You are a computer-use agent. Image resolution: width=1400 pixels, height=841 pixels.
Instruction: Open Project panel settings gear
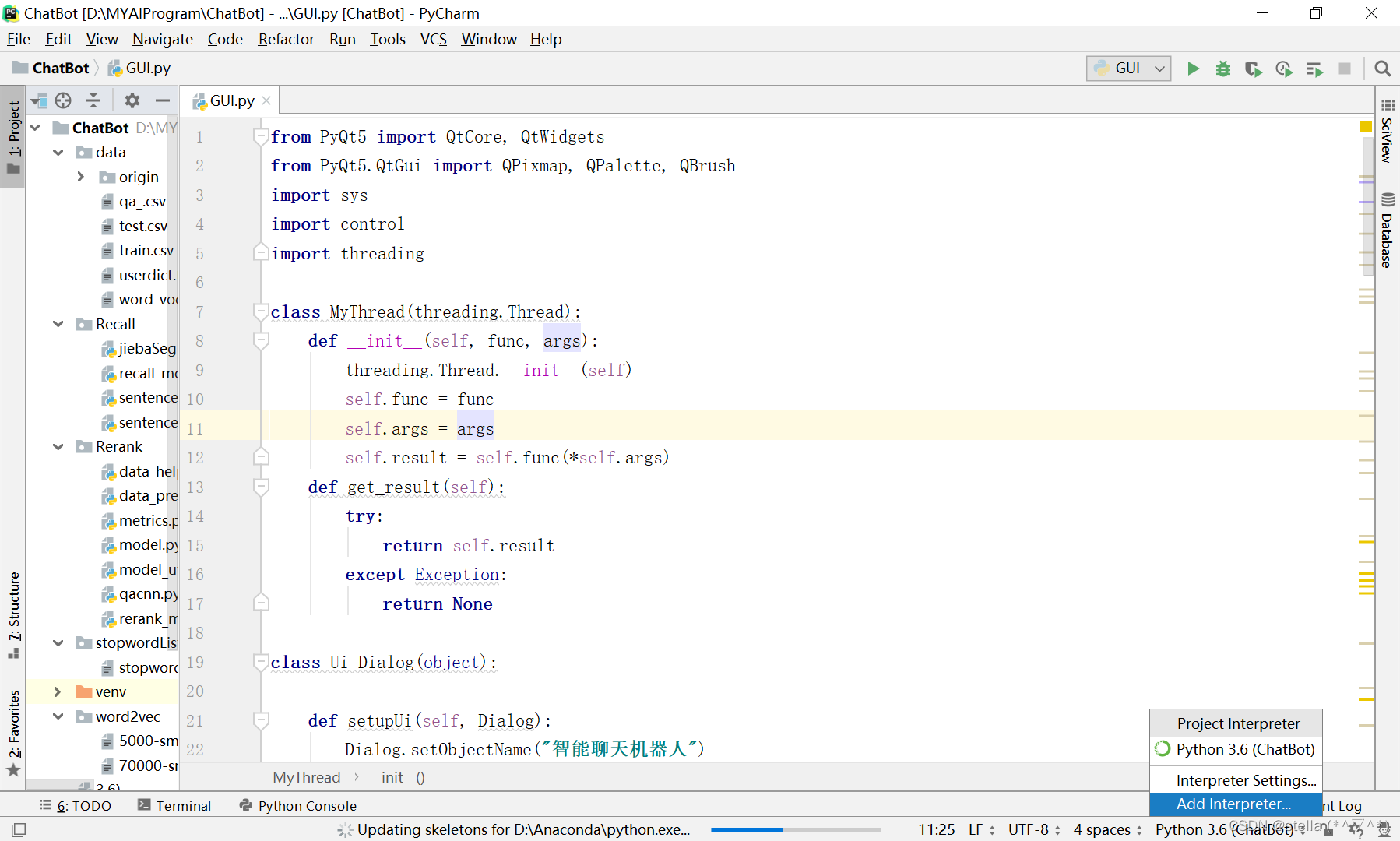click(132, 100)
